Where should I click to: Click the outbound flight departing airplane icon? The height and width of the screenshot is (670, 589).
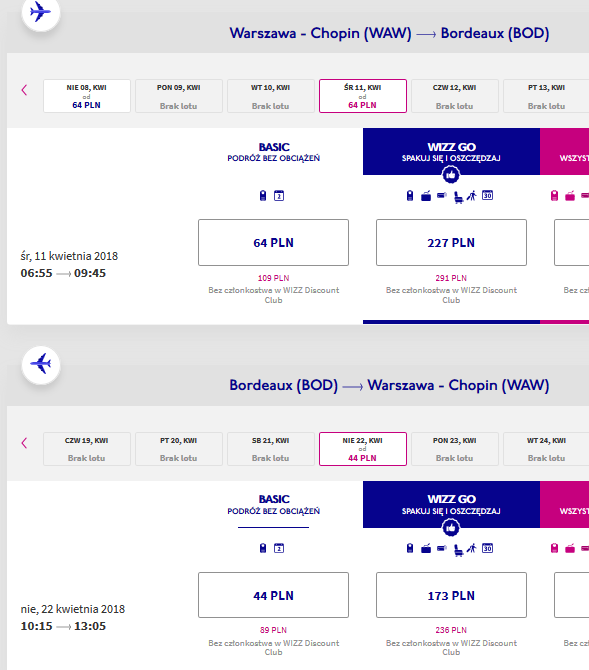pos(41,12)
